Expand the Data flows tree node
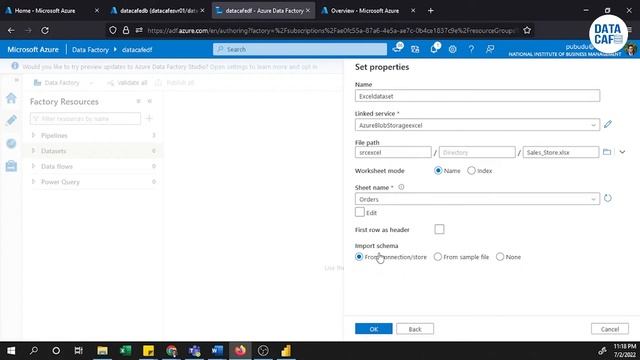The height and width of the screenshot is (360, 640). 33,166
